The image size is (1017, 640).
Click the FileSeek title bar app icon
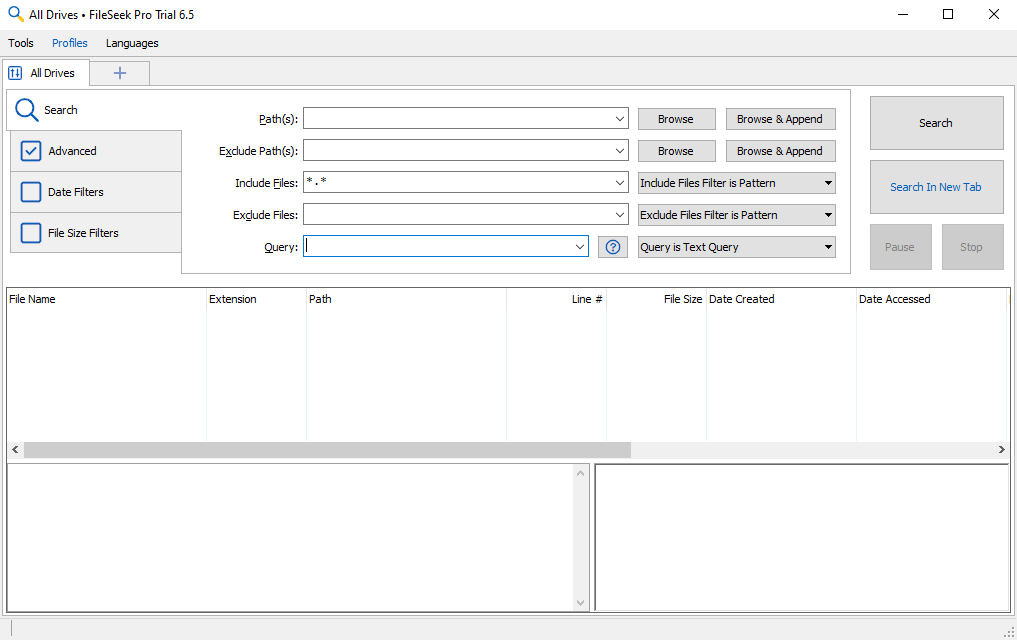click(15, 15)
